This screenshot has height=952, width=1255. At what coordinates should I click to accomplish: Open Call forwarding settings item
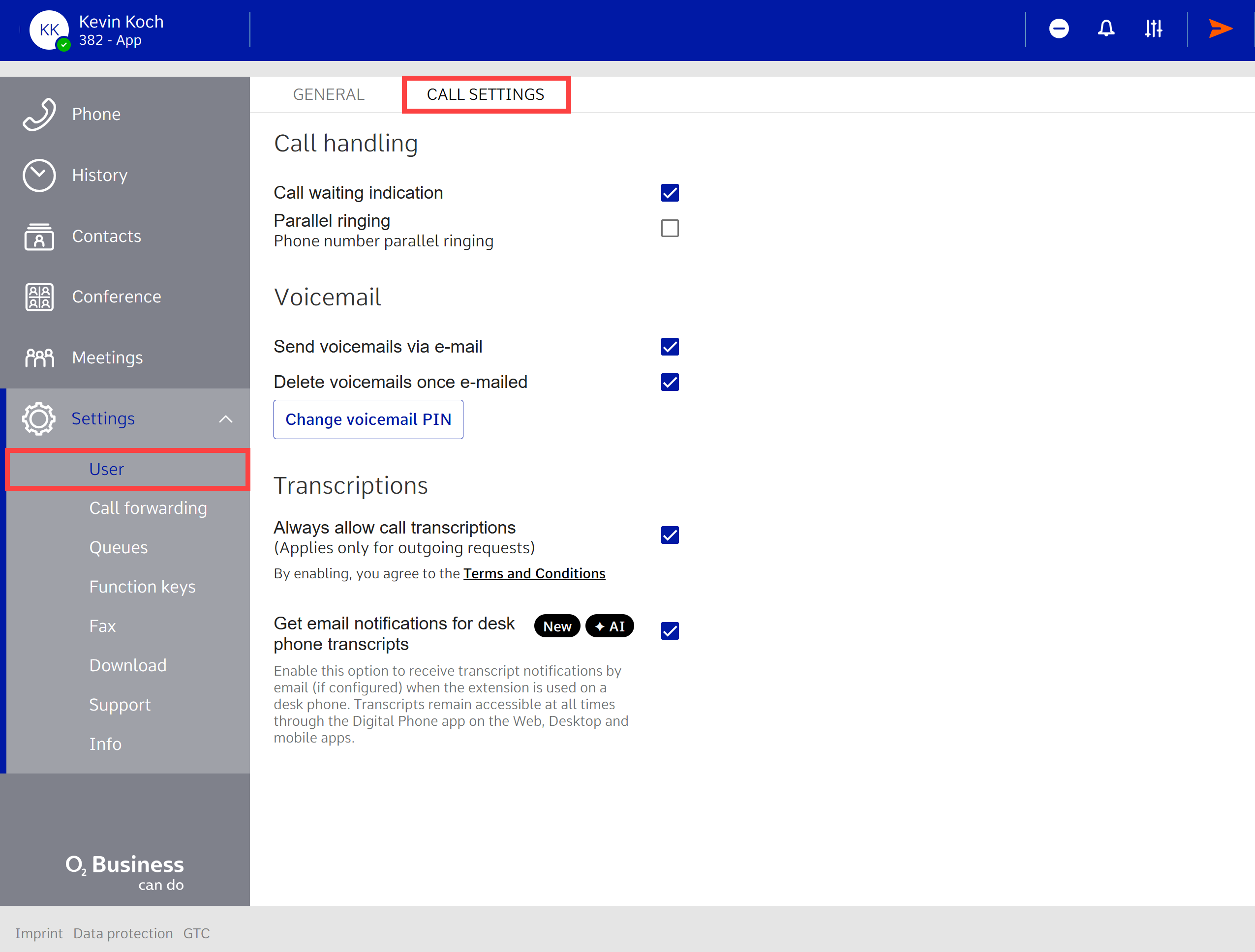pos(148,508)
